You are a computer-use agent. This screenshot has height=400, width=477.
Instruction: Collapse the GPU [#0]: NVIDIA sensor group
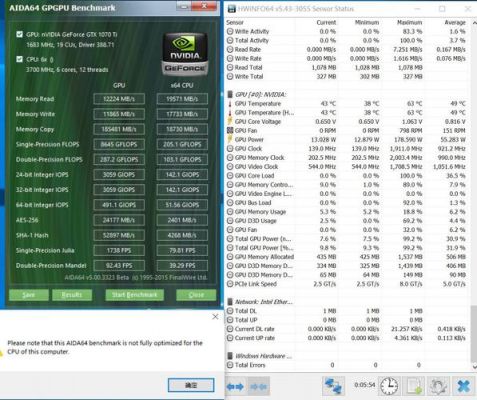[260, 94]
